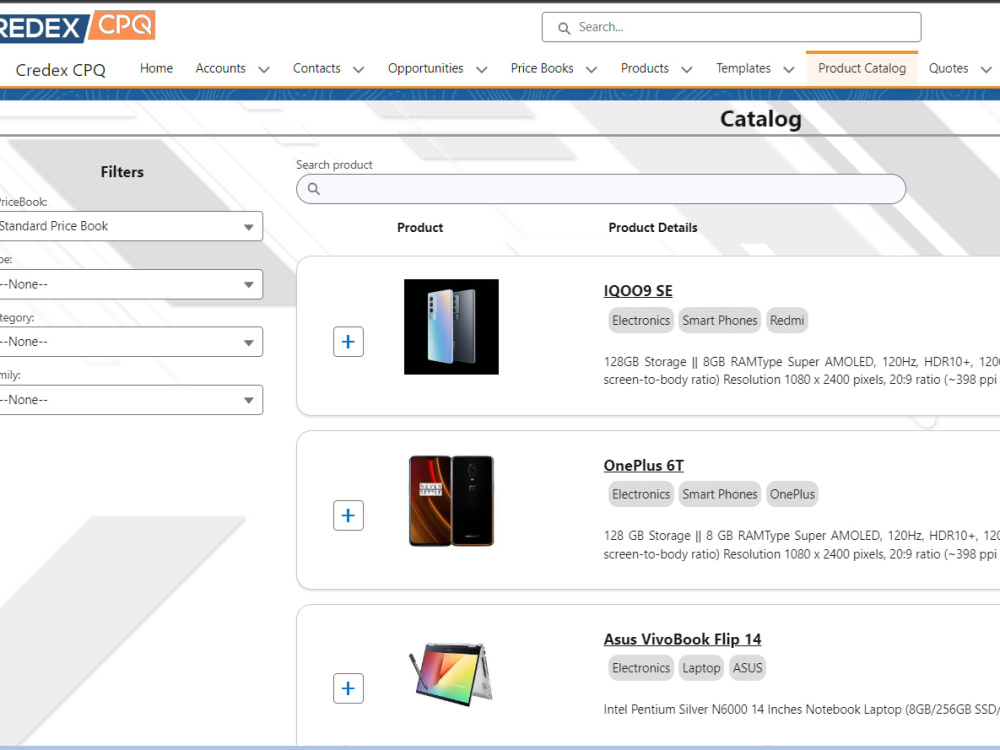Screen dimensions: 1000x750
Task: Click magnifier icon in global search
Action: [564, 28]
